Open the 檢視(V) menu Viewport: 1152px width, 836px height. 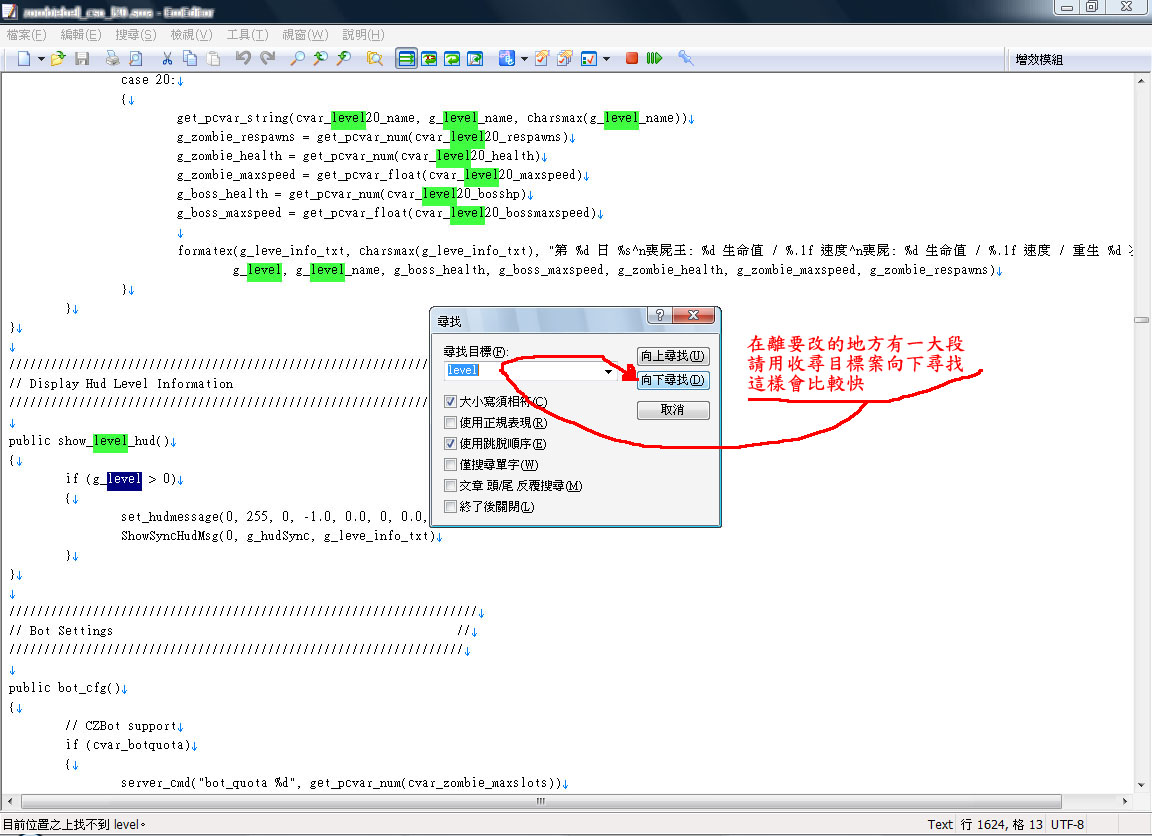[191, 35]
